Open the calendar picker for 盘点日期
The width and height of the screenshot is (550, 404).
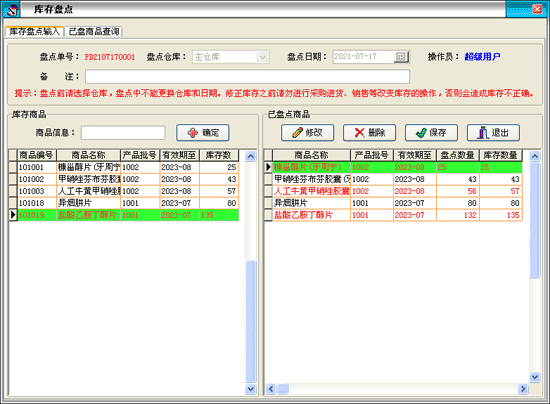tap(401, 56)
